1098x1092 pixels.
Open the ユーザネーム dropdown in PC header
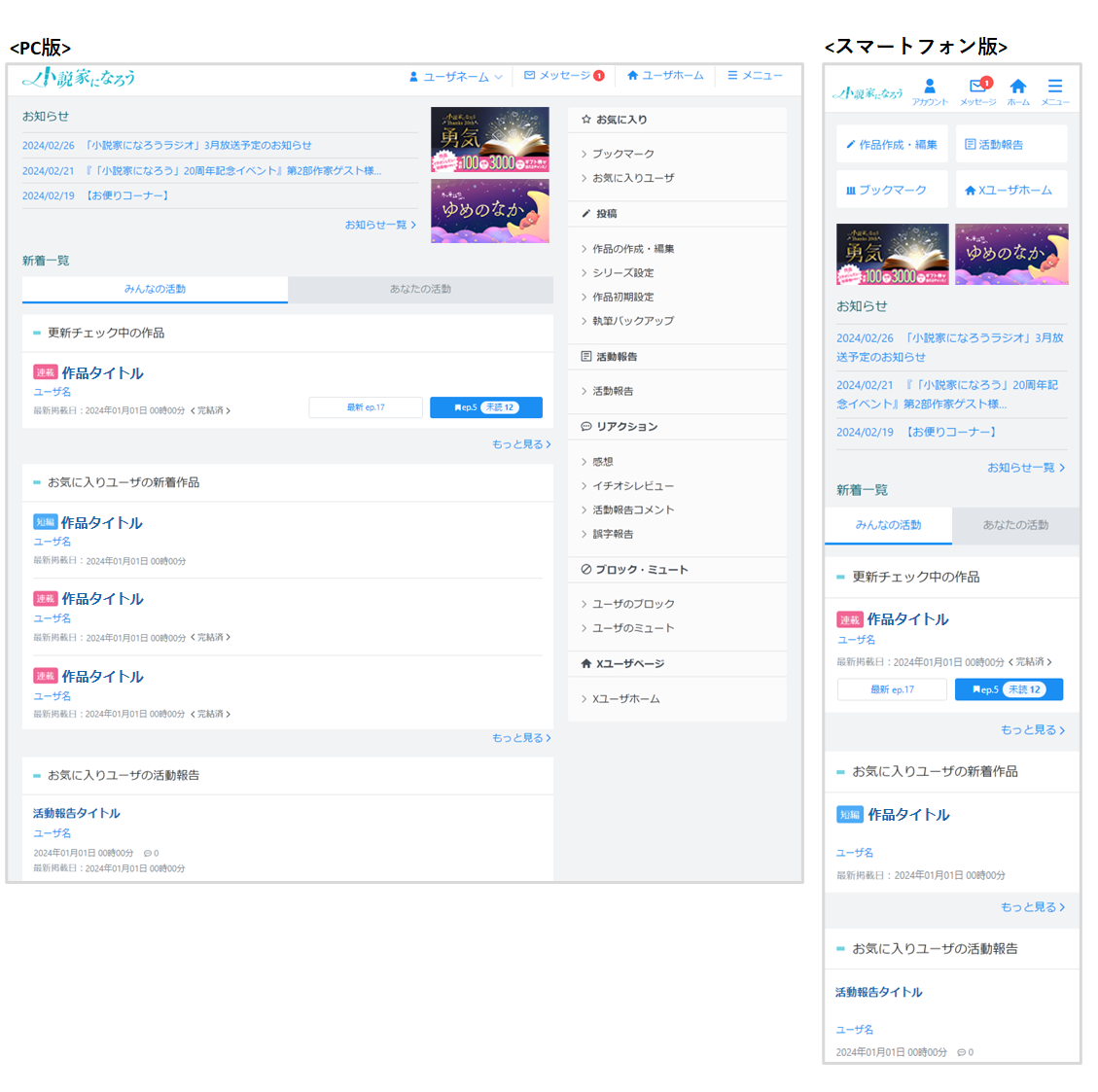pyautogui.click(x=456, y=76)
